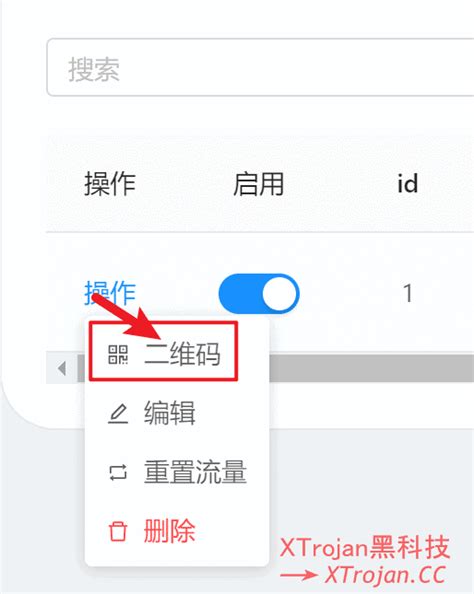Open the blue 操作 dropdown link
Viewport: 474px width, 594px height.
pos(110,293)
